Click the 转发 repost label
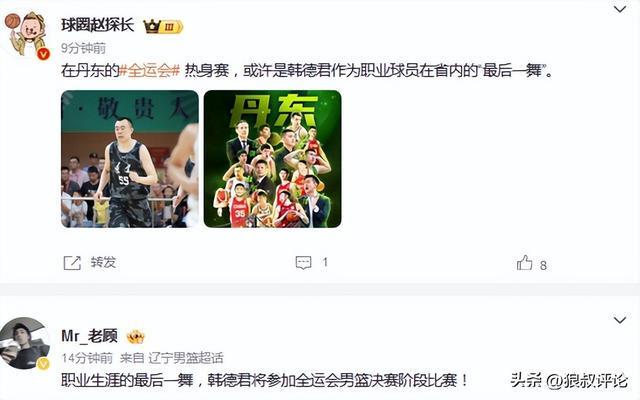Viewport: 640px width, 400px height. coord(103,262)
